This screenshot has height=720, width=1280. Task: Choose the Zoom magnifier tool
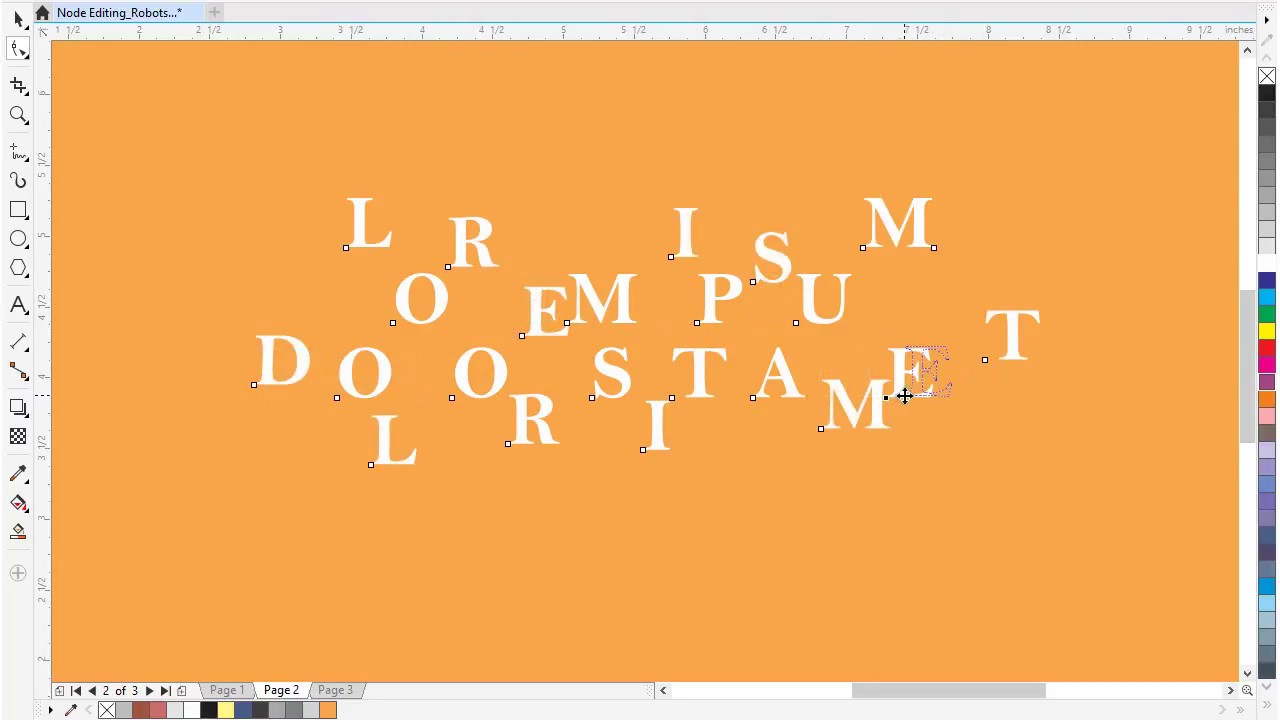tap(18, 116)
